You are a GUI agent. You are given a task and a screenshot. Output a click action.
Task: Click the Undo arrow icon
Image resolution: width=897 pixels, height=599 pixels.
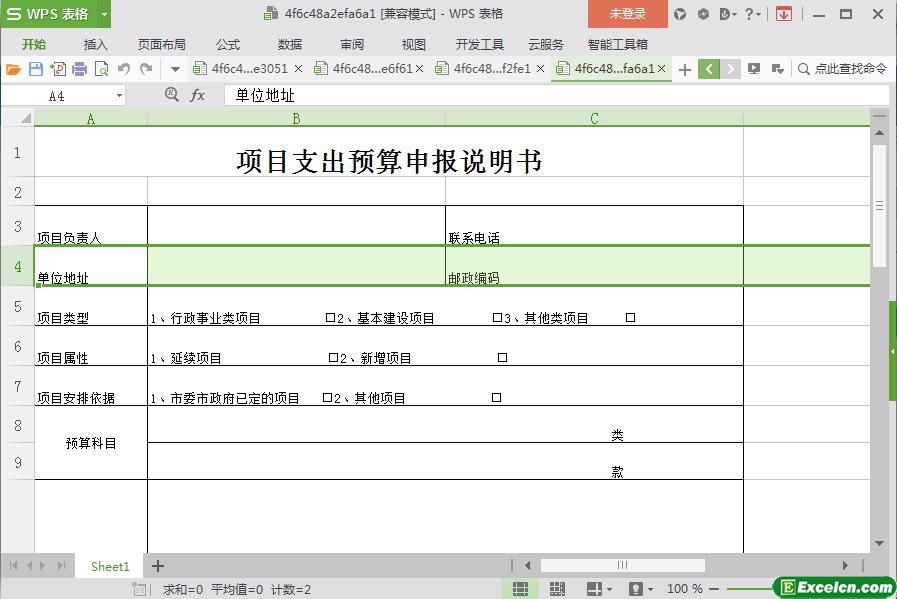point(124,69)
